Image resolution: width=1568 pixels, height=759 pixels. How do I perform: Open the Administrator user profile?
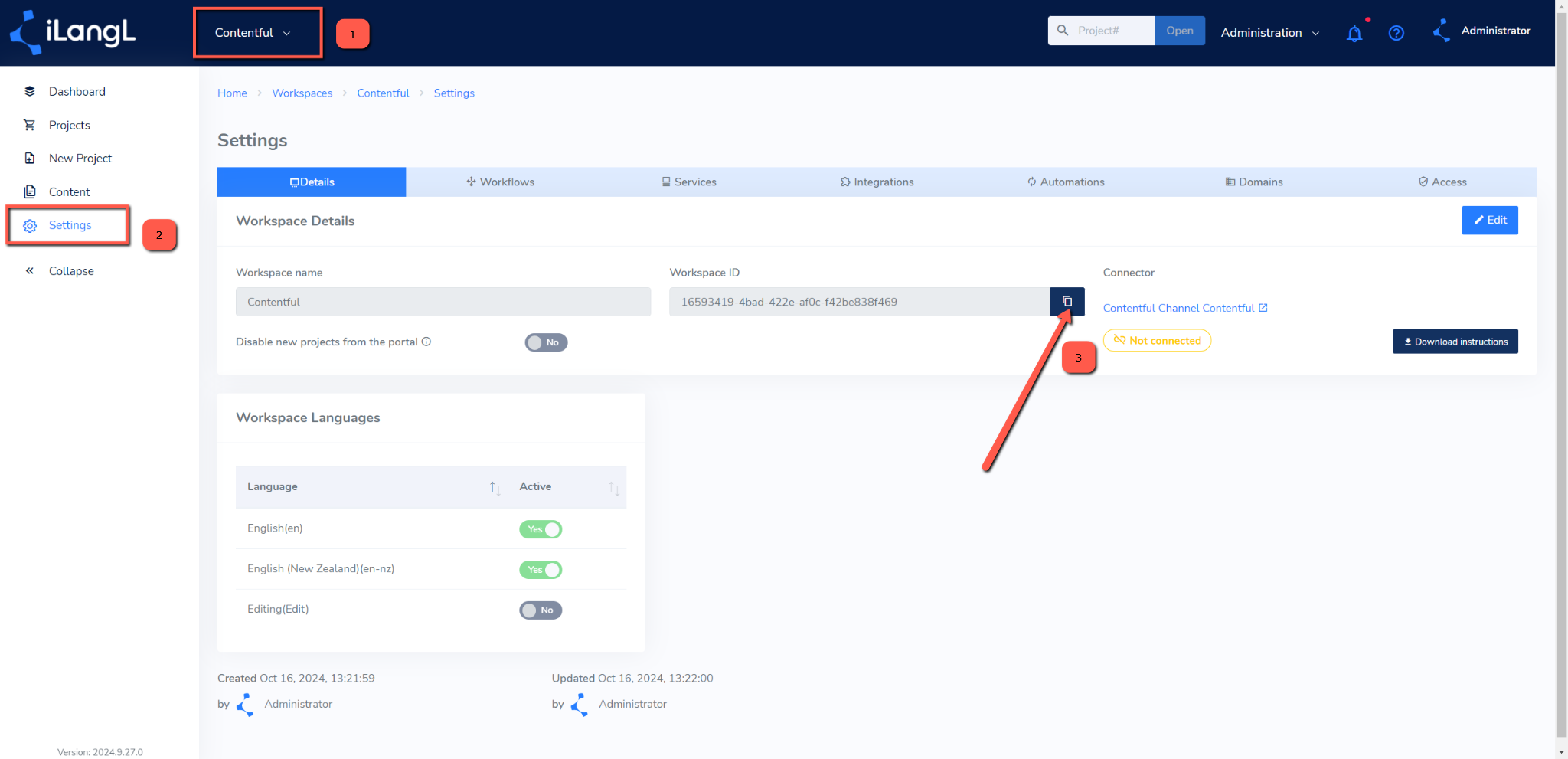1481,31
